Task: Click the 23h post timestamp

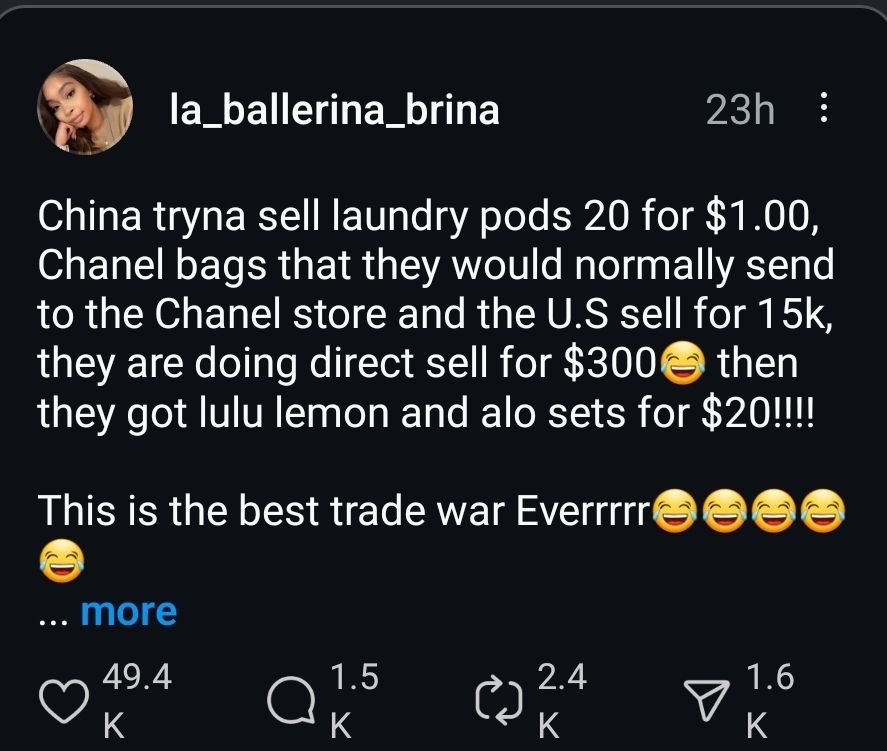Action: [x=739, y=110]
